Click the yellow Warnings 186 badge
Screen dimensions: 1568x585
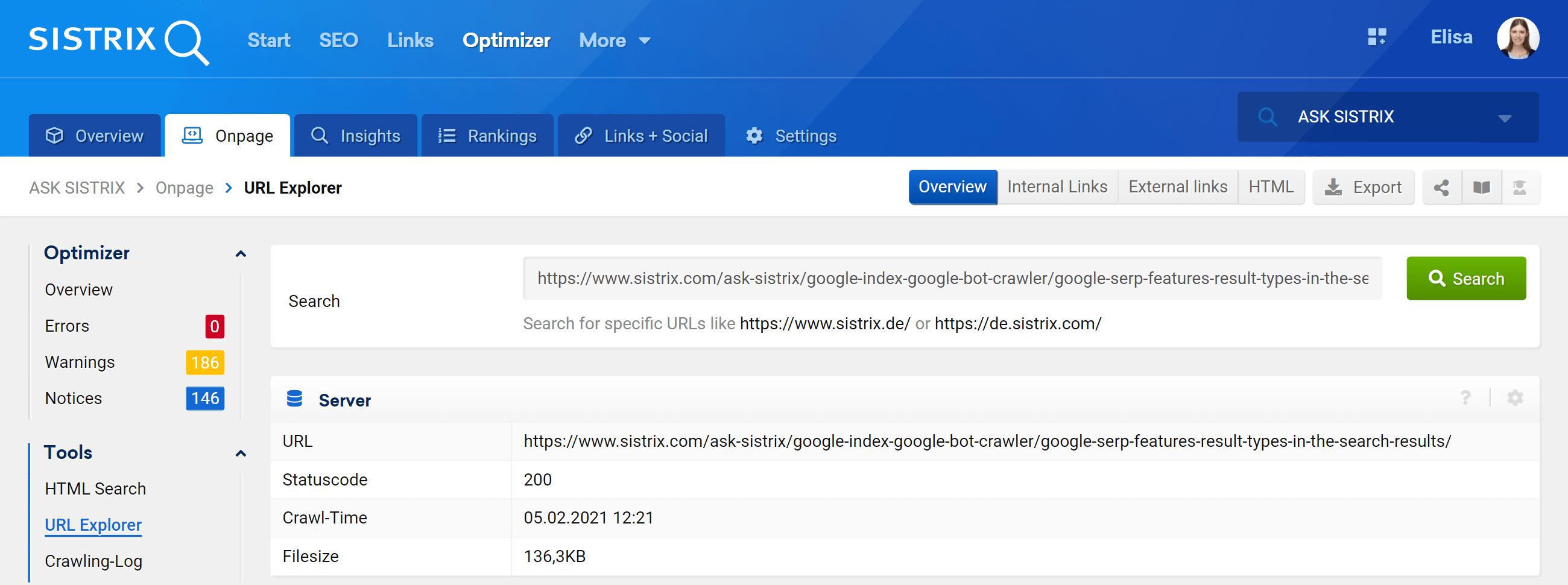coord(204,362)
